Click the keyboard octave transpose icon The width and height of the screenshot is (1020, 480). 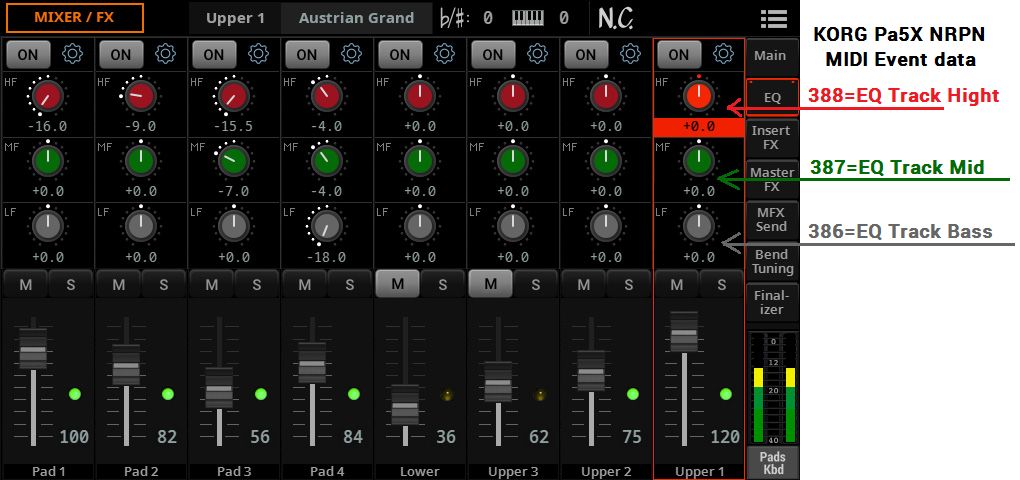pos(528,18)
